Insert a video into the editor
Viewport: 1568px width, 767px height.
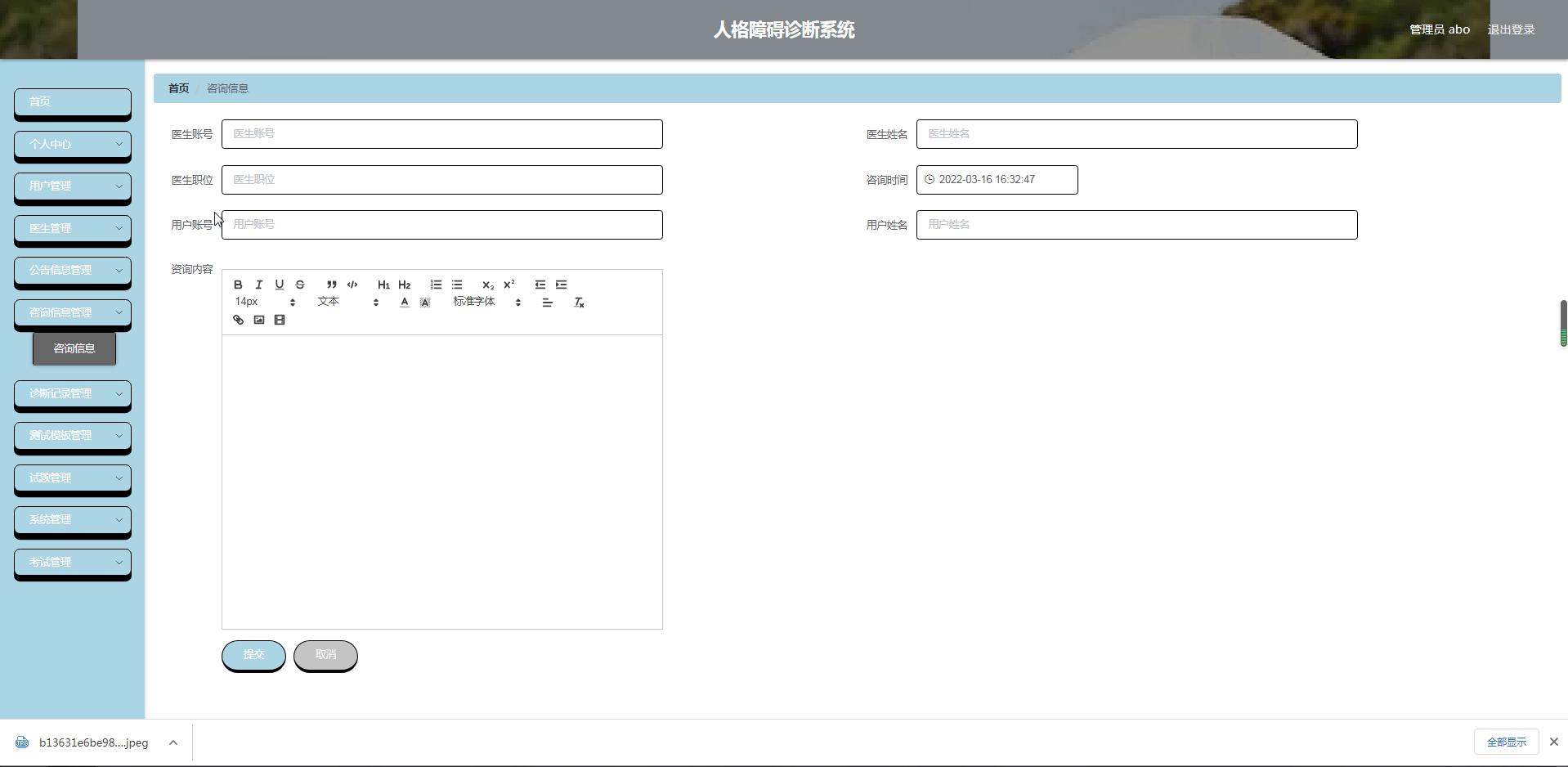[280, 320]
